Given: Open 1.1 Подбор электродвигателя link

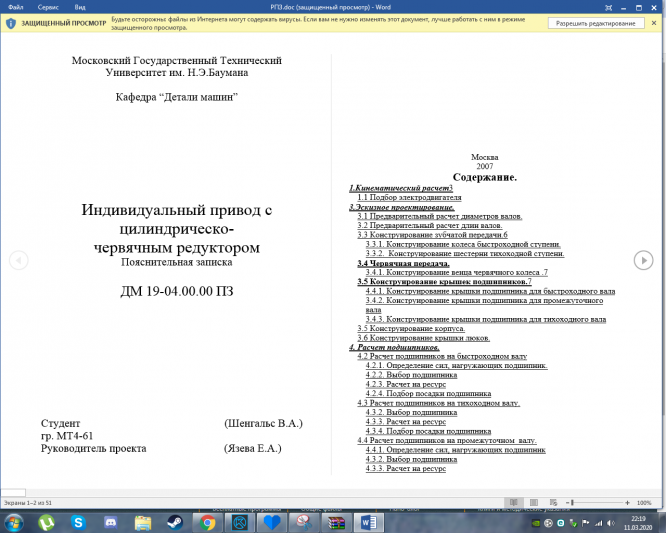Looking at the screenshot, I should pyautogui.click(x=409, y=197).
